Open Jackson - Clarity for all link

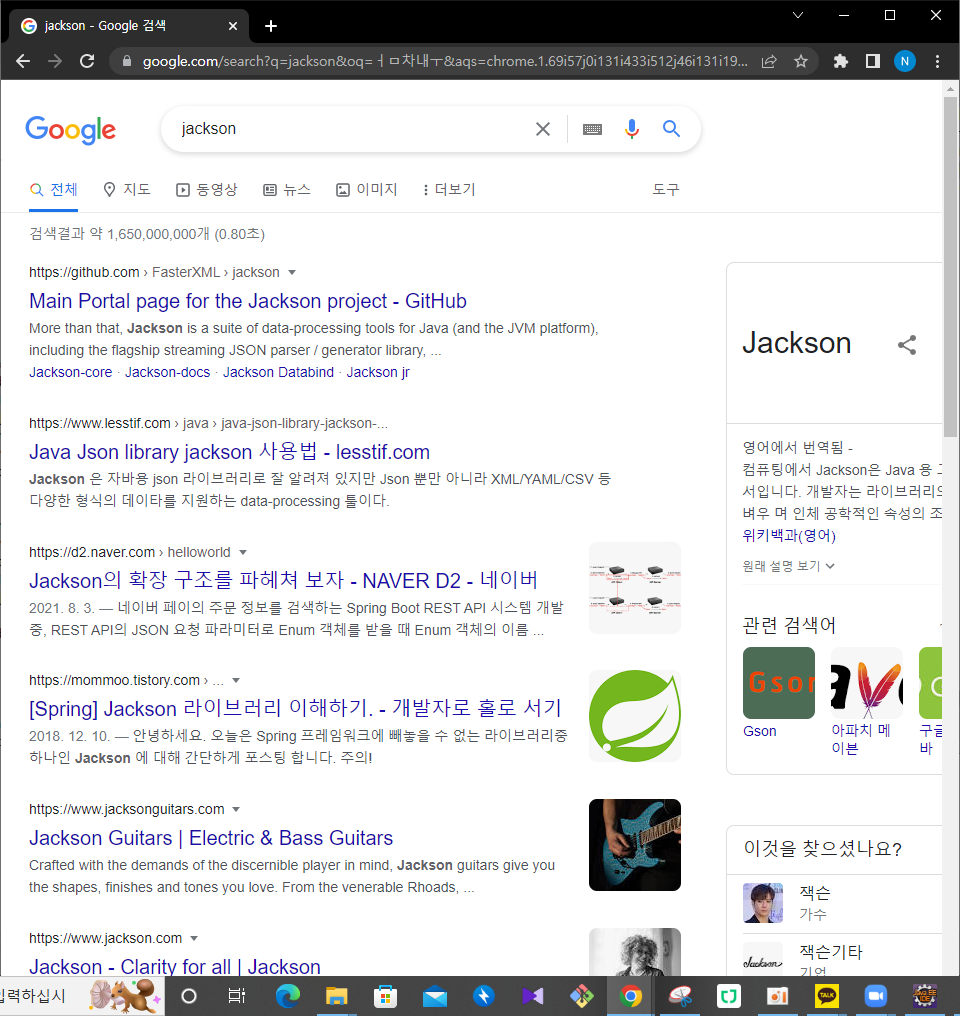click(175, 967)
